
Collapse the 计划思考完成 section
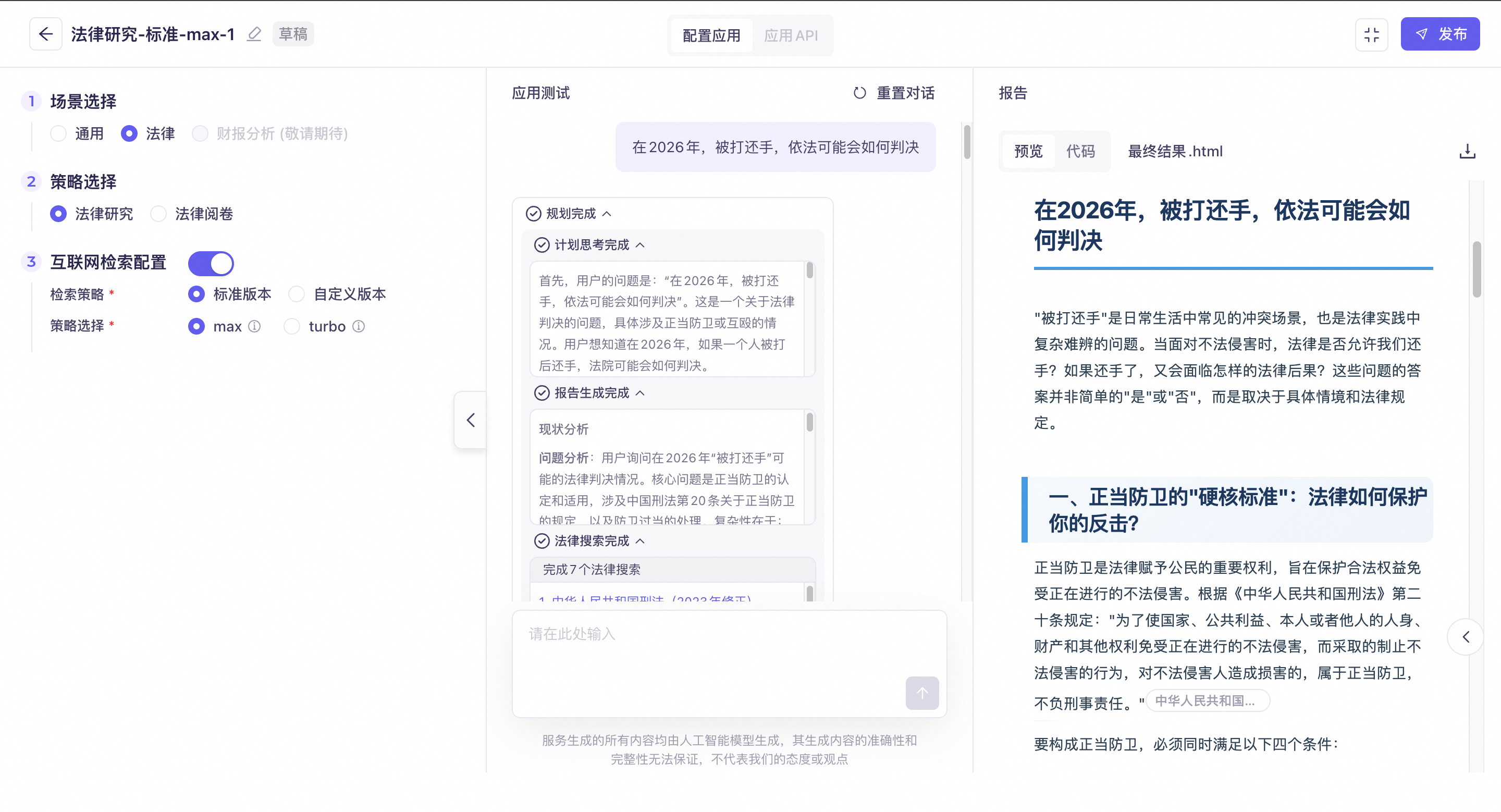(x=640, y=244)
